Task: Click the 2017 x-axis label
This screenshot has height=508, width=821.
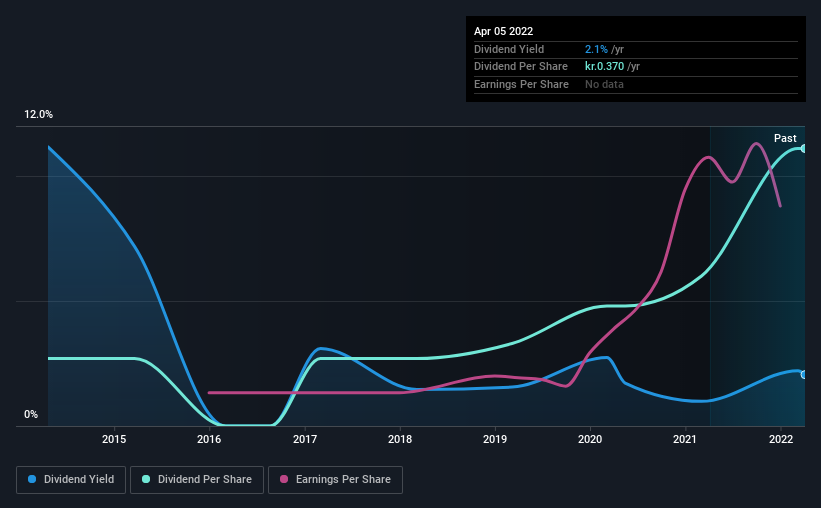Action: point(305,439)
